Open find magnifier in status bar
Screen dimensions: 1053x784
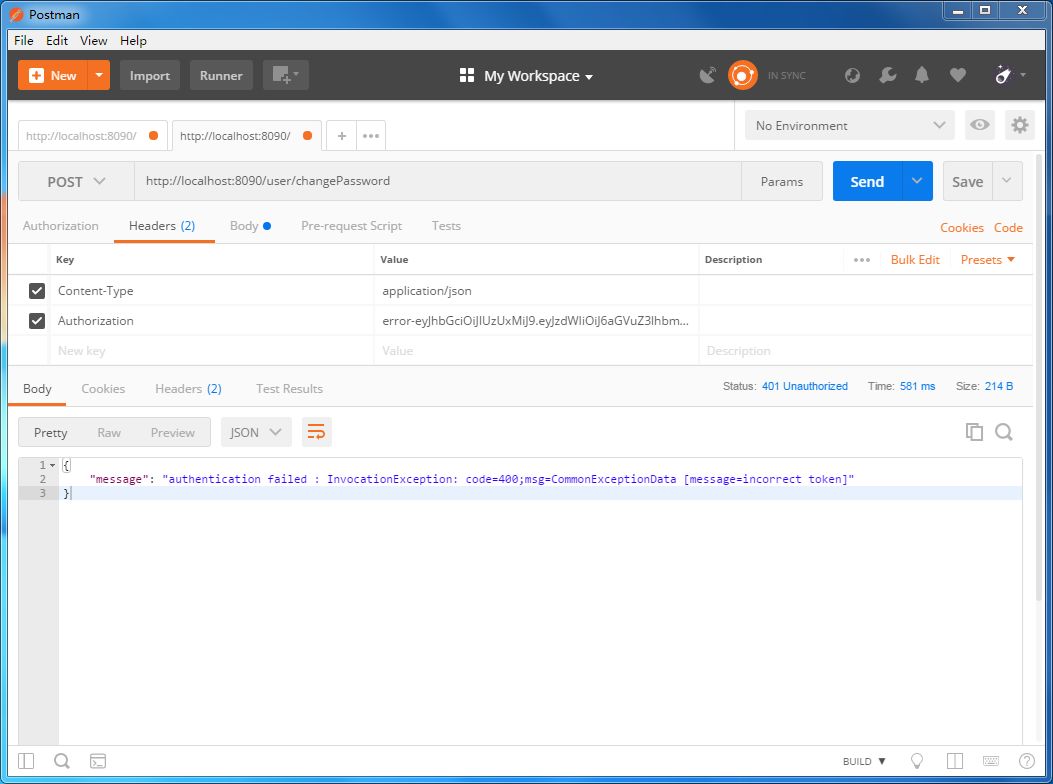tap(62, 760)
